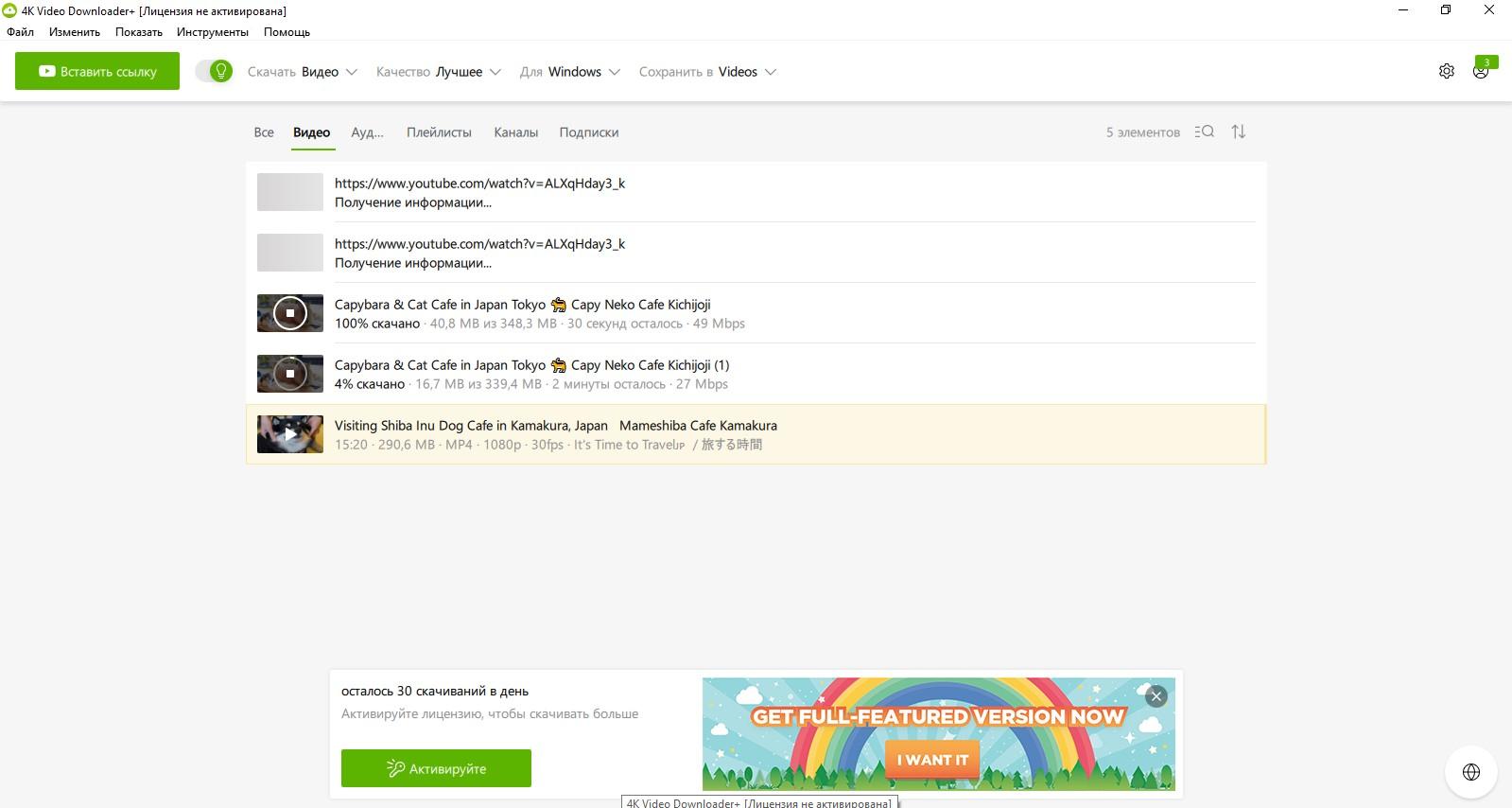Open the Изменить menu
The width and height of the screenshot is (1512, 808).
tap(75, 32)
